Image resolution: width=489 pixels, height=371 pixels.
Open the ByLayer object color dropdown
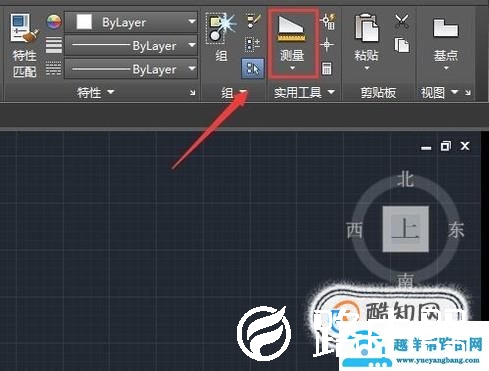tap(131, 22)
